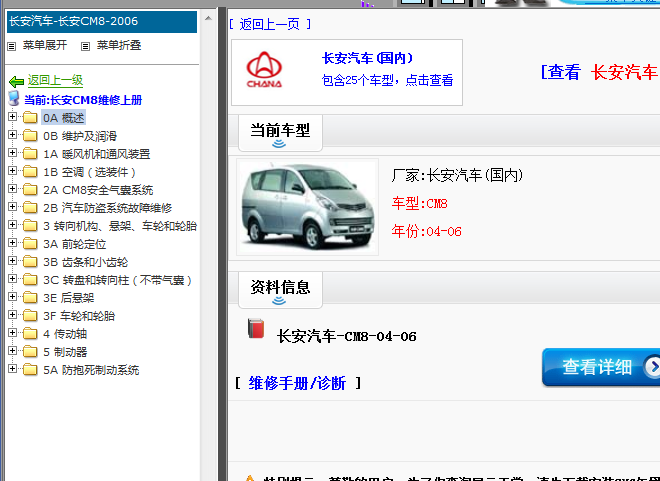660x481 pixels.
Task: Click wifi-style indicator under 当前车型
Action: pyautogui.click(x=279, y=144)
